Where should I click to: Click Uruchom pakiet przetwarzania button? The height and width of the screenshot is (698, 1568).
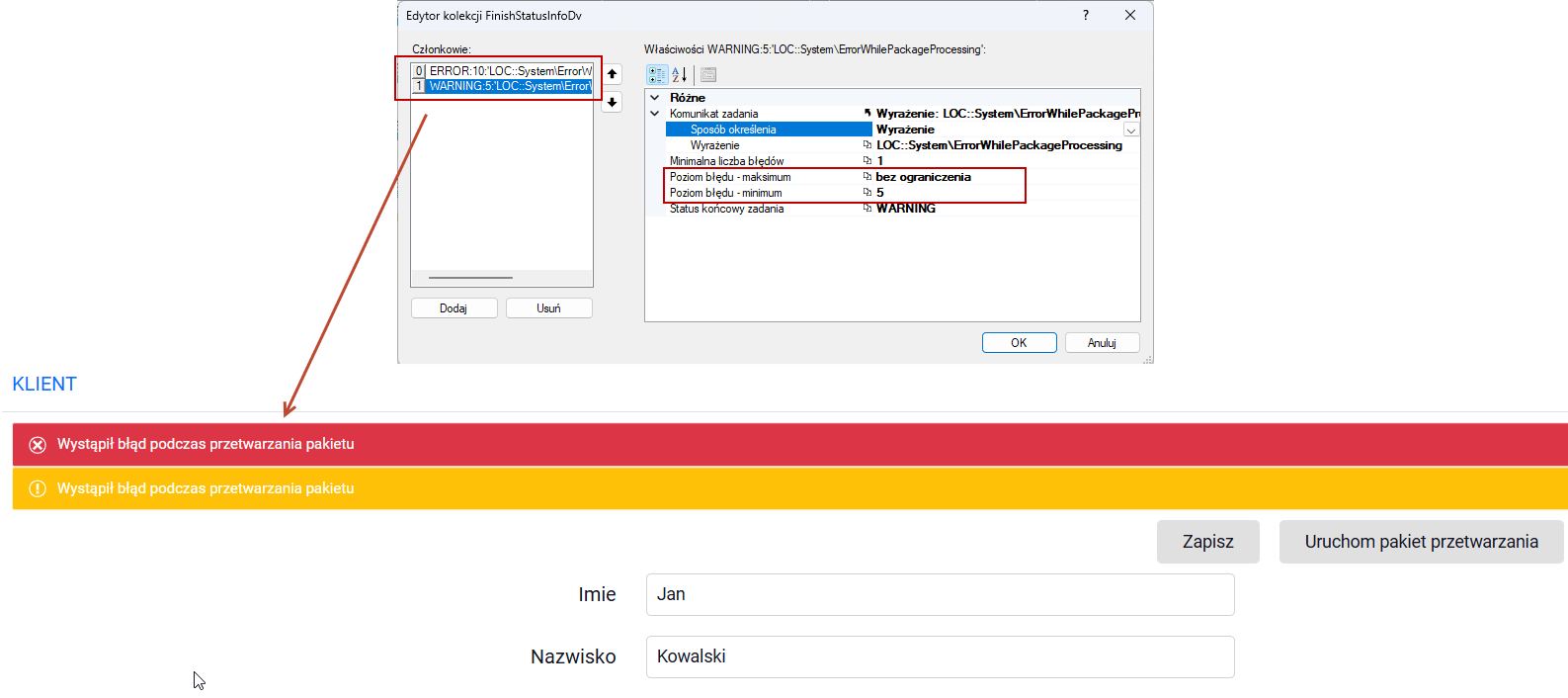coord(1421,542)
